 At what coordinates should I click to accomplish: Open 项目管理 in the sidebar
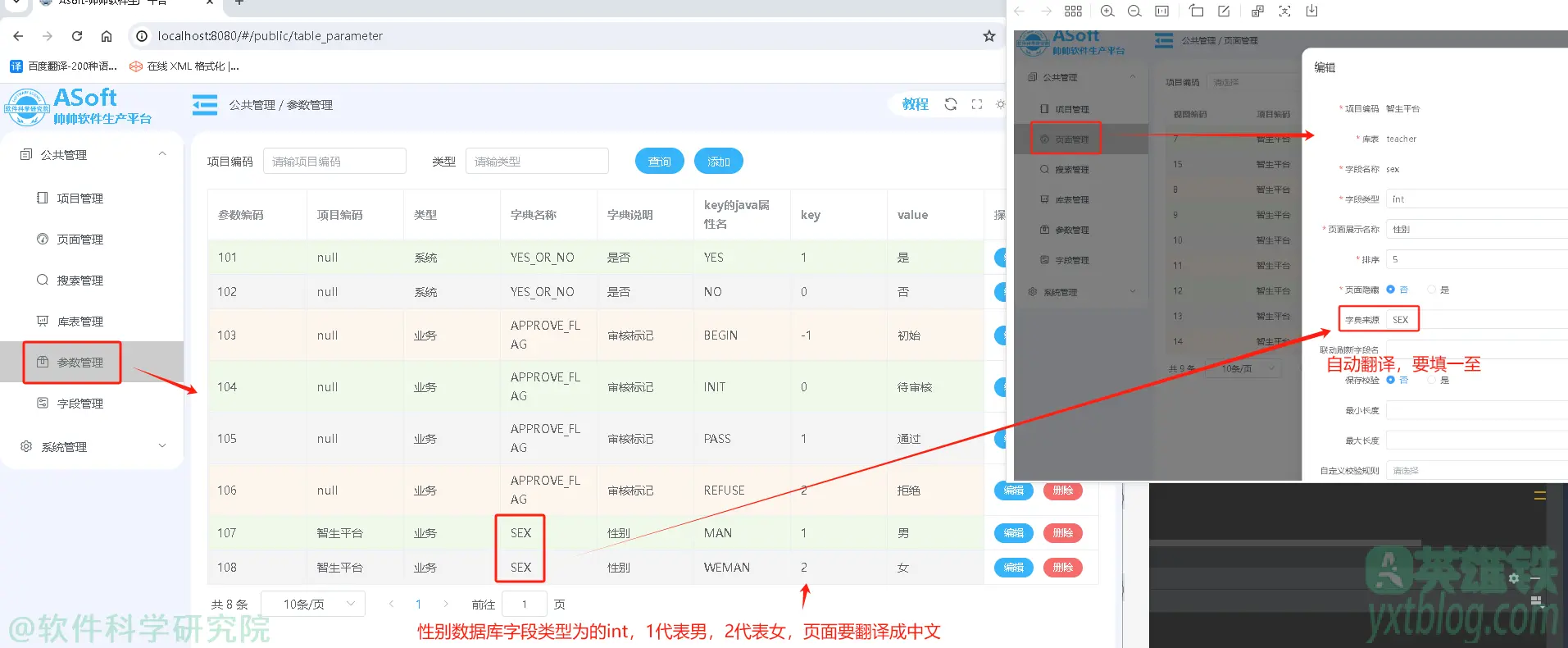[92, 198]
